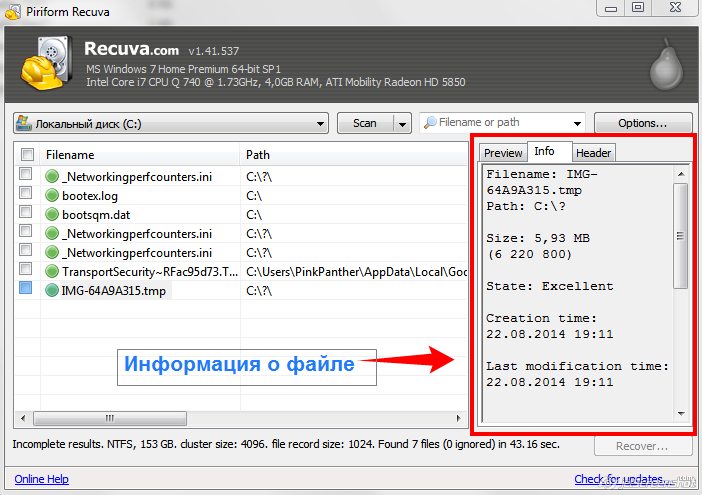The width and height of the screenshot is (702, 495).
Task: Click the file list scroll-right arrow
Action: click(458, 418)
